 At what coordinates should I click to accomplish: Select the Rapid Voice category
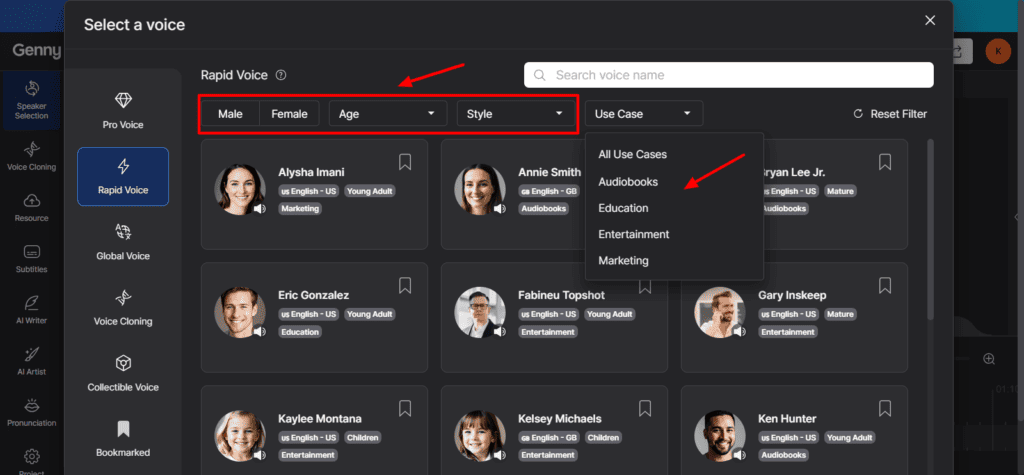pos(123,176)
